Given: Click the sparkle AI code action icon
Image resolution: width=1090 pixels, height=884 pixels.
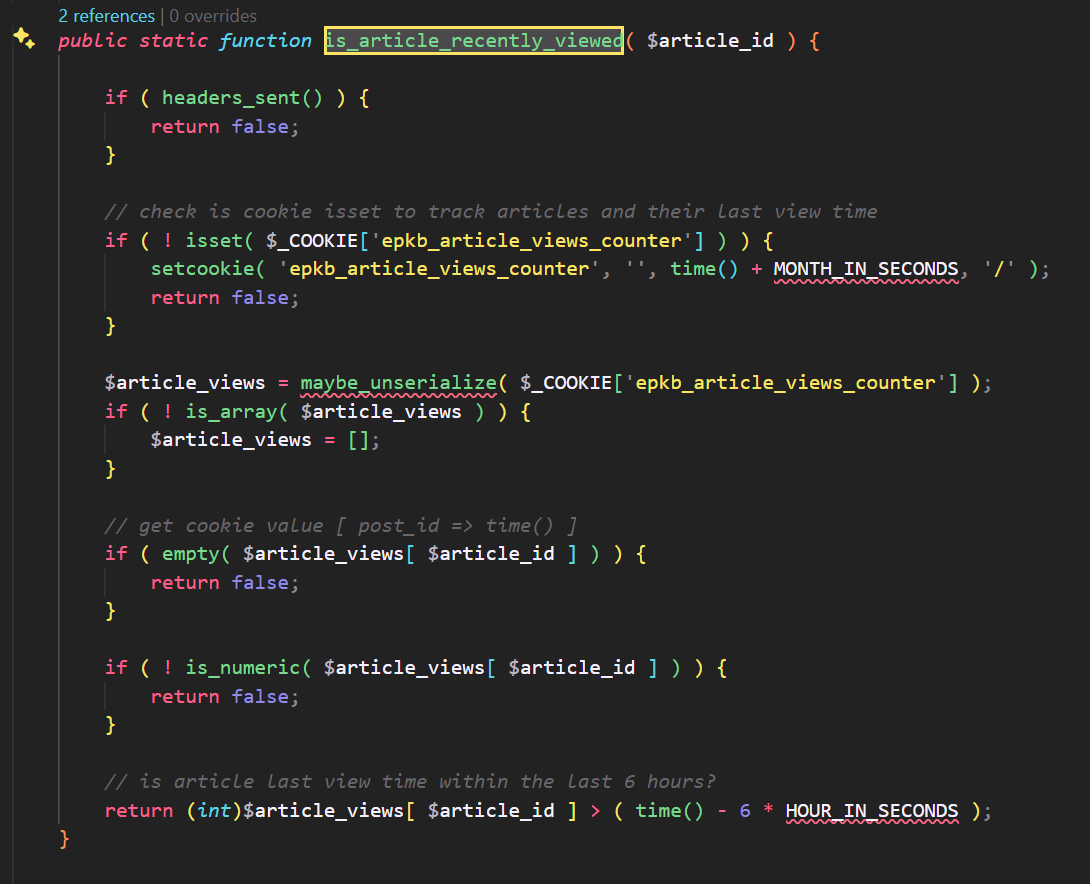Looking at the screenshot, I should pyautogui.click(x=24, y=39).
